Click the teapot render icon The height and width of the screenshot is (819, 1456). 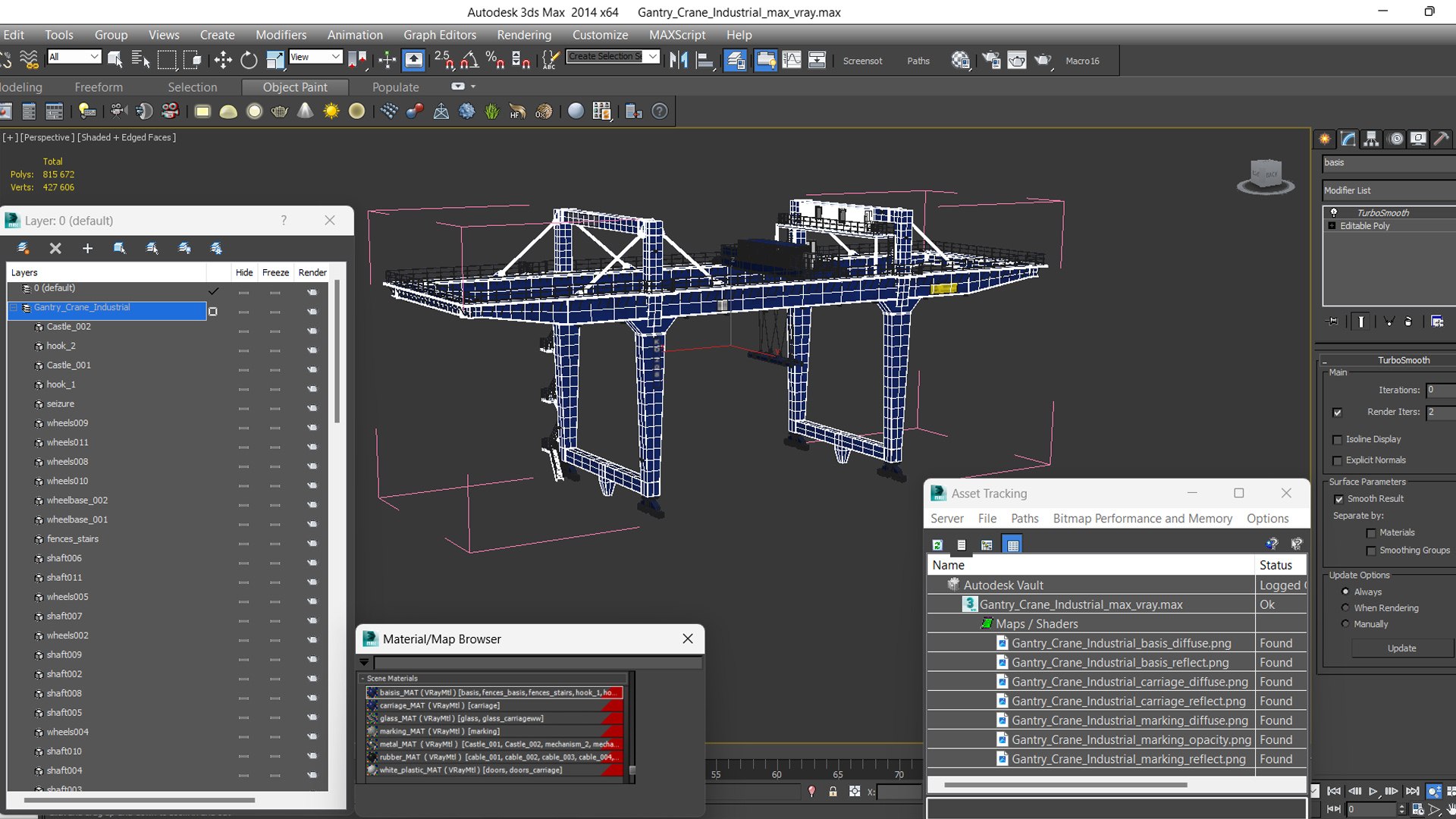(x=1043, y=60)
